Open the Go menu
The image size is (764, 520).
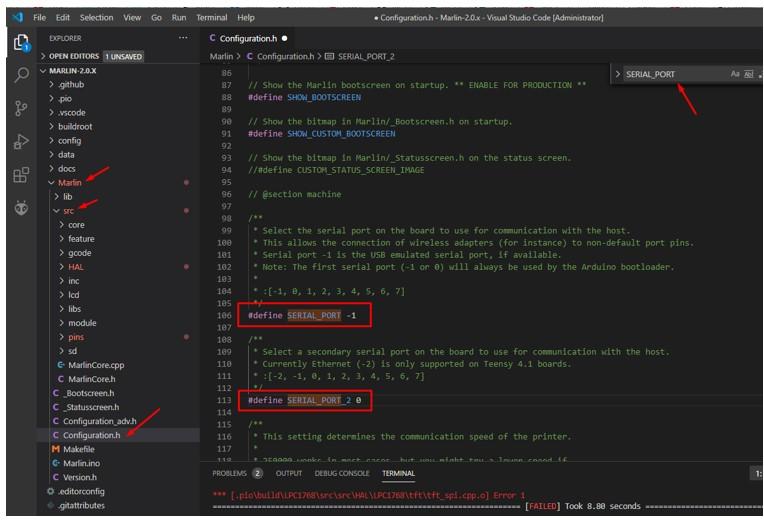pyautogui.click(x=156, y=18)
